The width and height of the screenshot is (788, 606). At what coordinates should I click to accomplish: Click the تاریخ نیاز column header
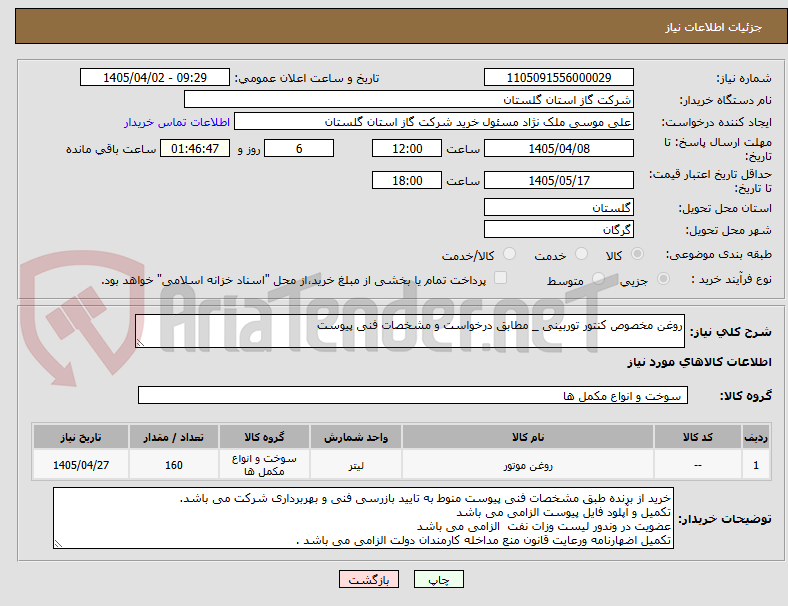coord(81,437)
